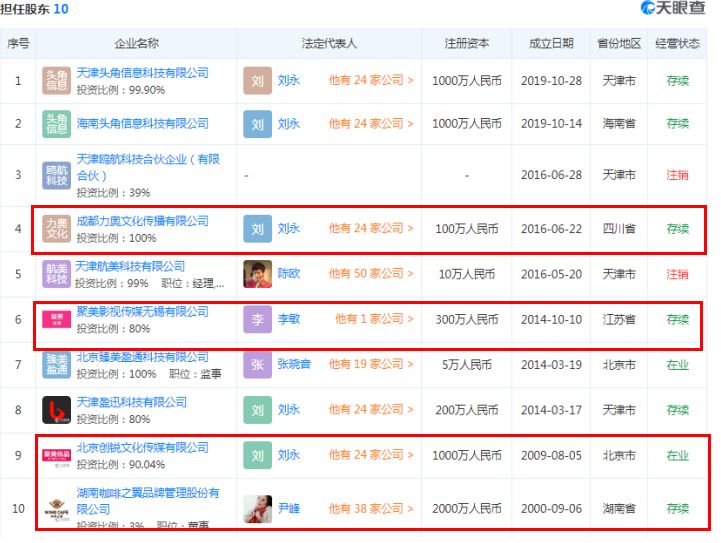Open the 天眼查 logo
Screen dimensions: 721x543
673,8
